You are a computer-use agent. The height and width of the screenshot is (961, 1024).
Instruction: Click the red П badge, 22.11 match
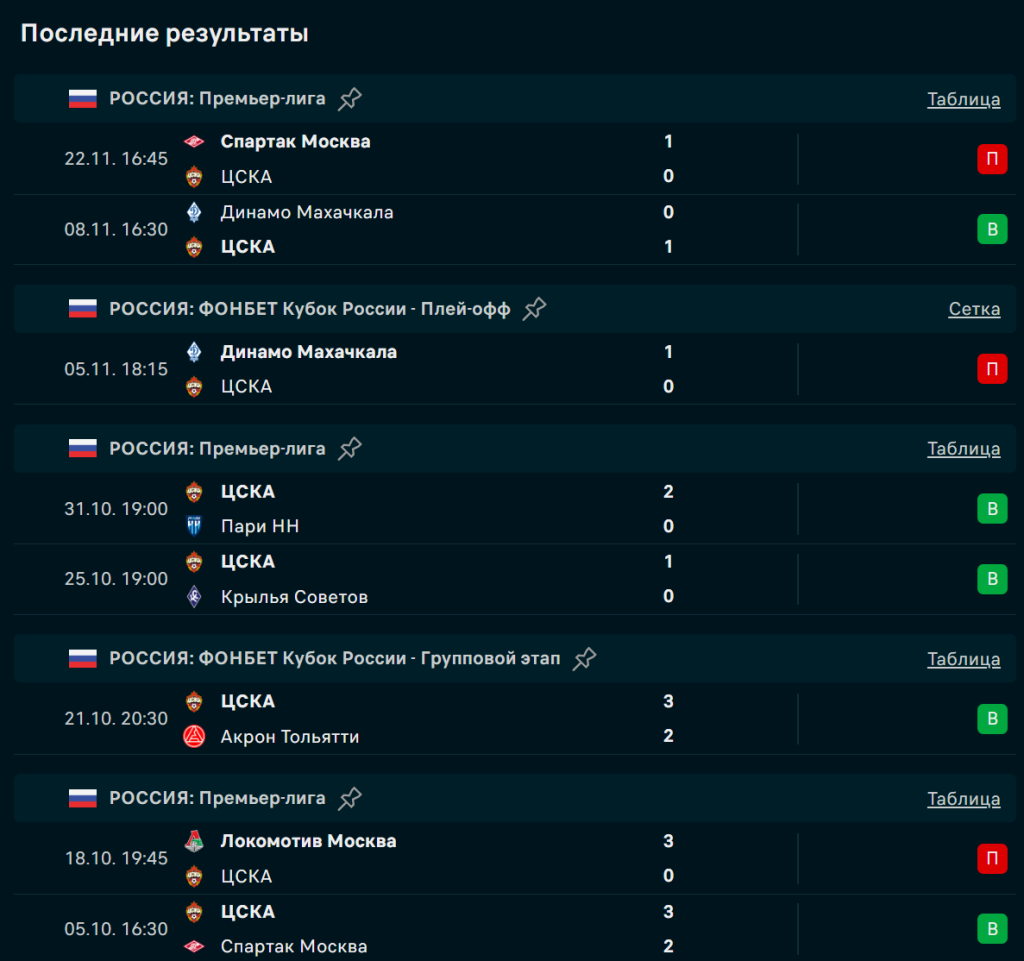click(x=992, y=159)
